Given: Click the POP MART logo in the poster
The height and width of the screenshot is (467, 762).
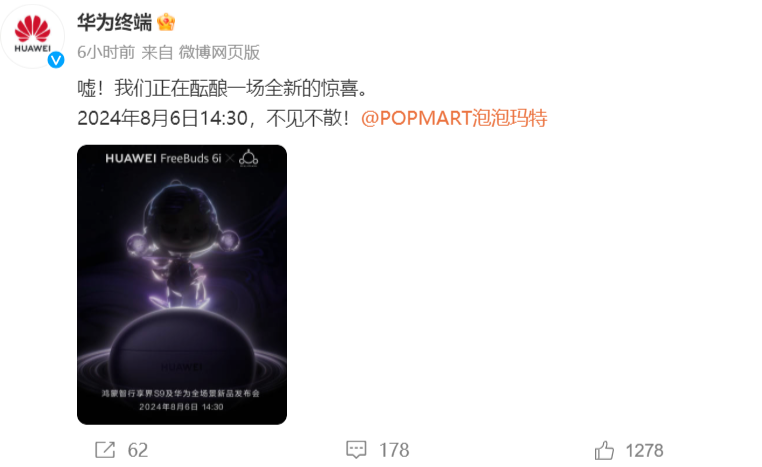Looking at the screenshot, I should click(248, 158).
